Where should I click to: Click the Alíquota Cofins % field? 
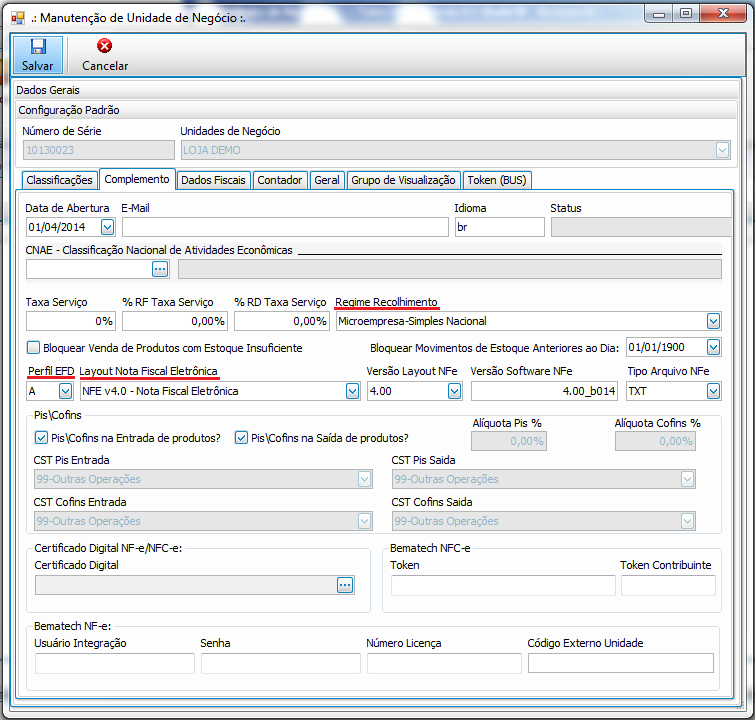[x=655, y=441]
